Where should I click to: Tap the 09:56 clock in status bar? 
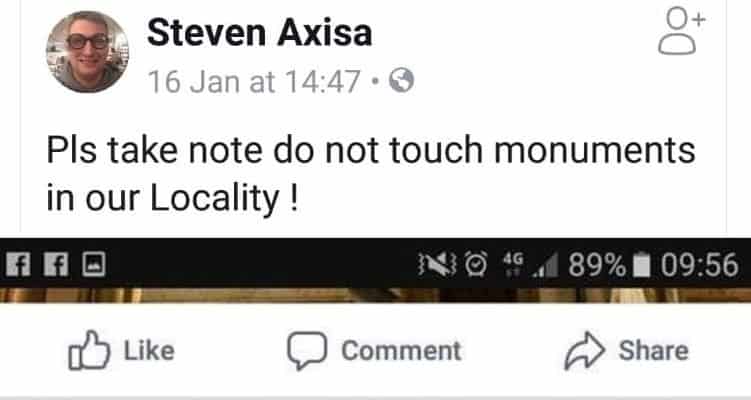[699, 265]
